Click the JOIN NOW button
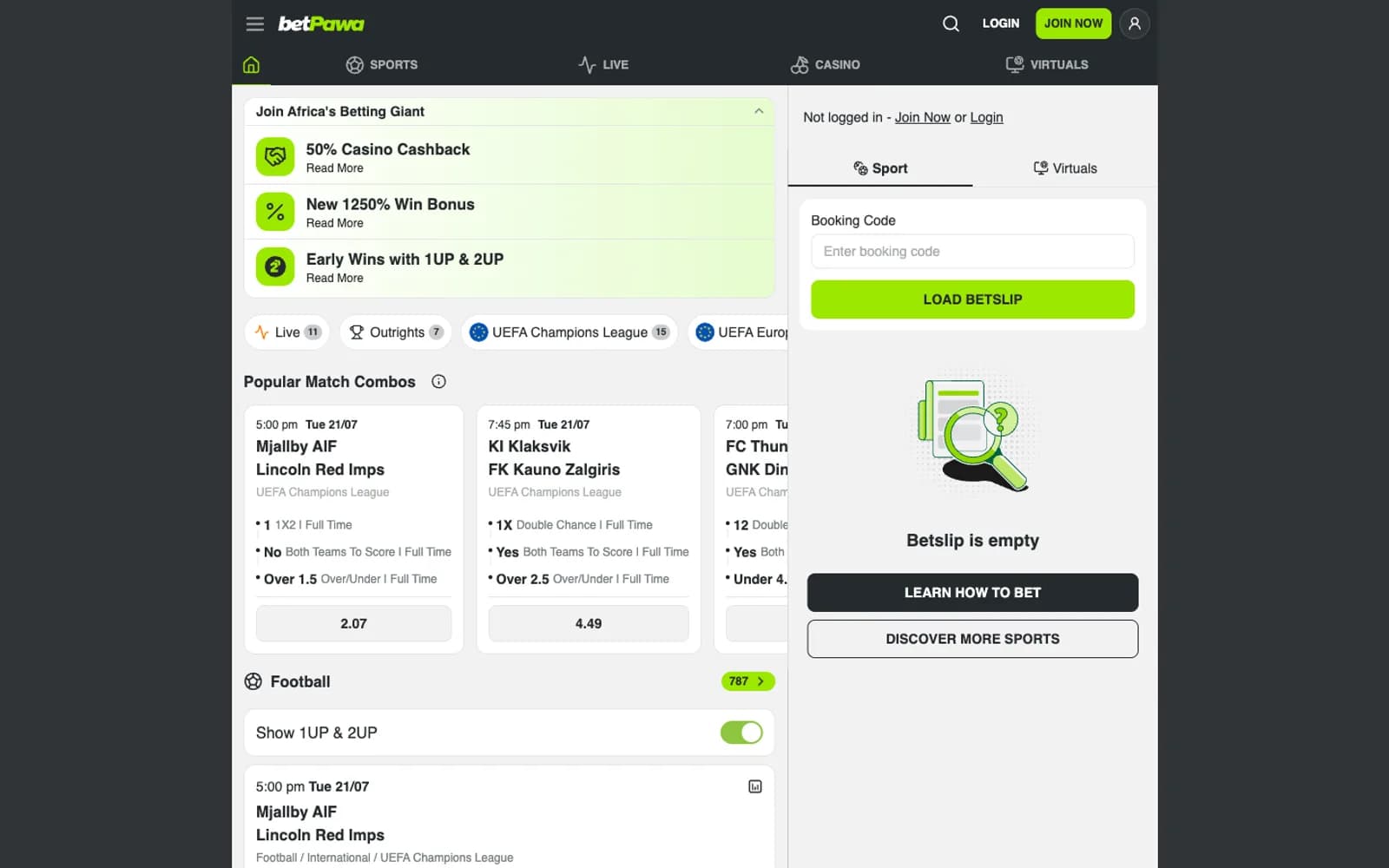 [1073, 23]
